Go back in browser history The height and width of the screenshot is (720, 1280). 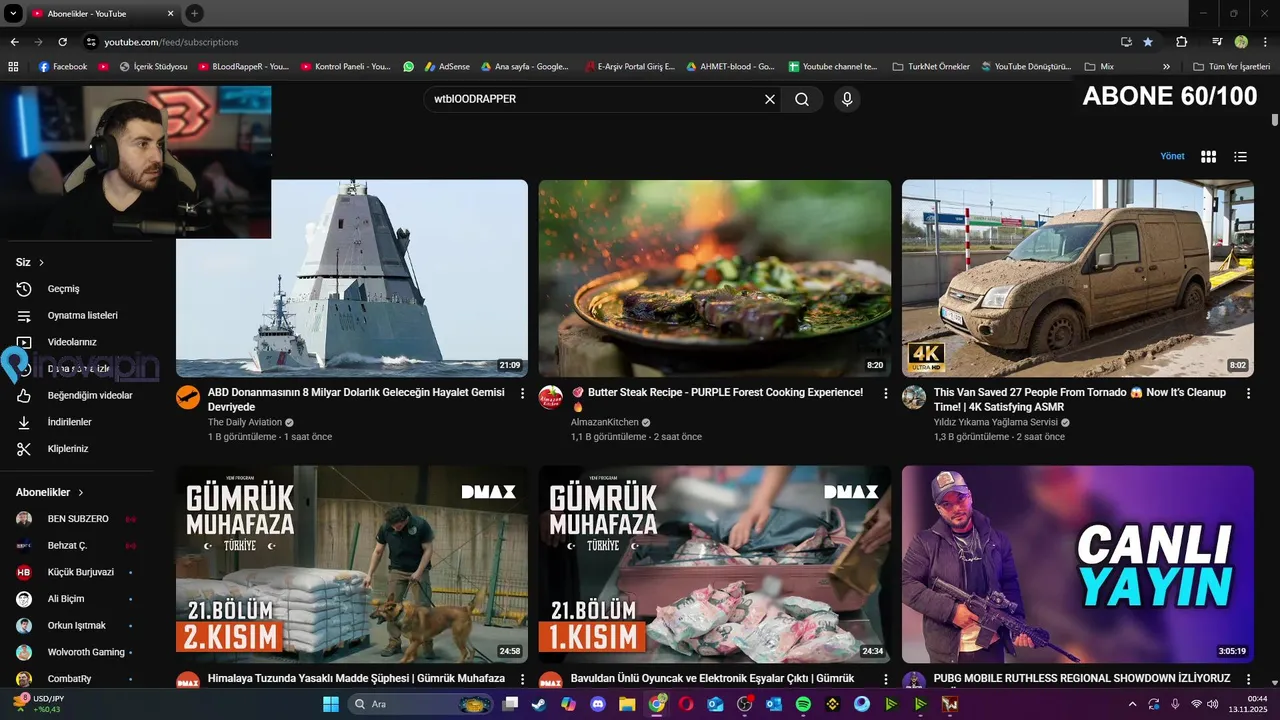click(x=14, y=42)
